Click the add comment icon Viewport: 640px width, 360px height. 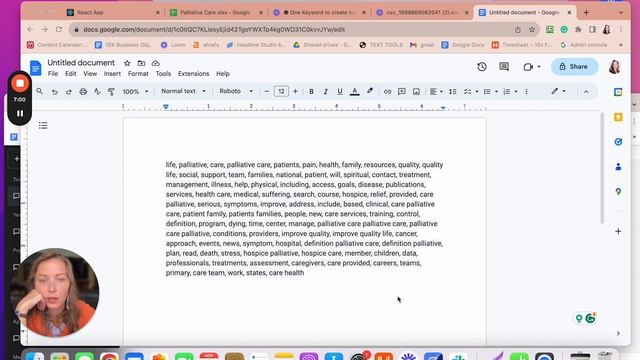click(402, 92)
